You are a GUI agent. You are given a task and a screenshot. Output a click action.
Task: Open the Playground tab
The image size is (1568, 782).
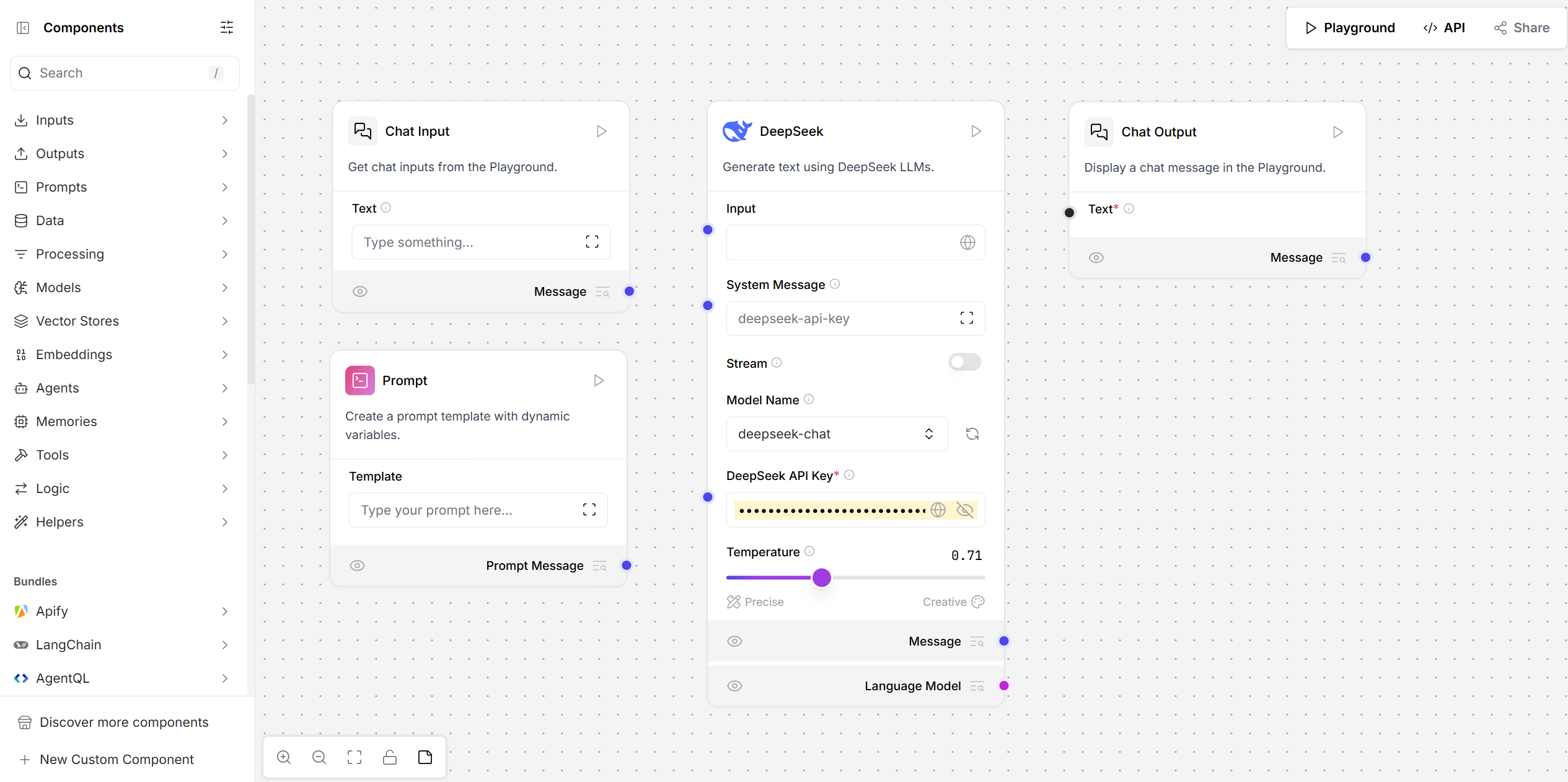pos(1350,28)
